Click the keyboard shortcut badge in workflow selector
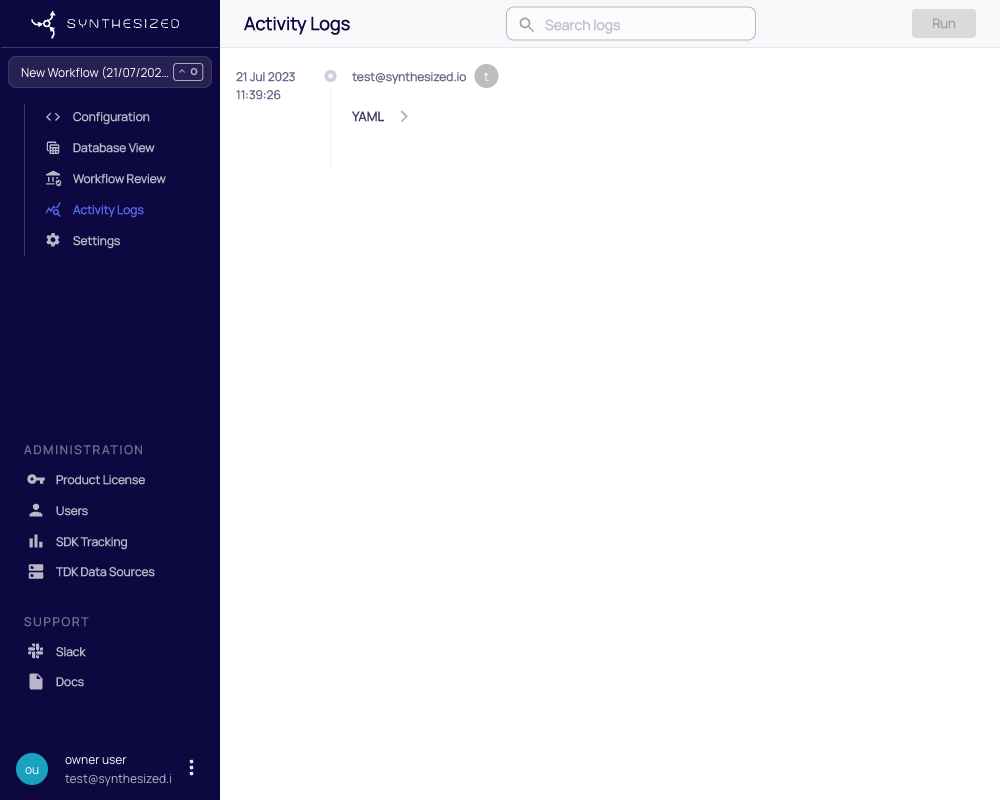1000x800 pixels. [x=188, y=72]
